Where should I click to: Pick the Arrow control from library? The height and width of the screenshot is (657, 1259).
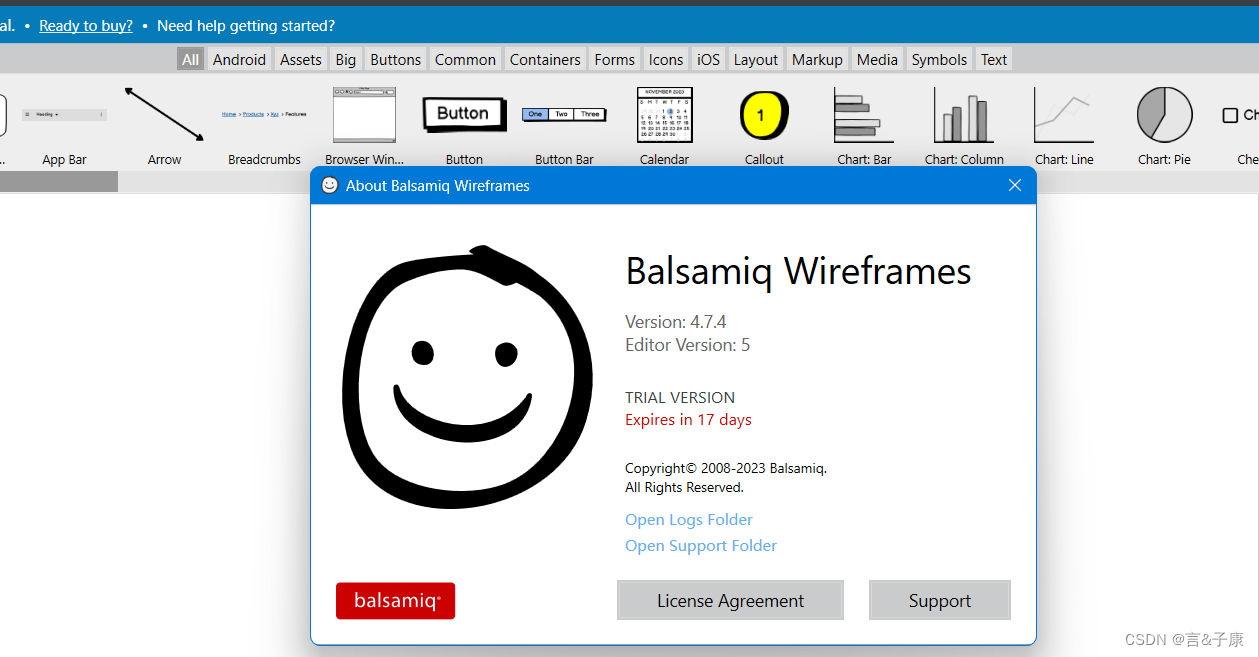pyautogui.click(x=164, y=113)
